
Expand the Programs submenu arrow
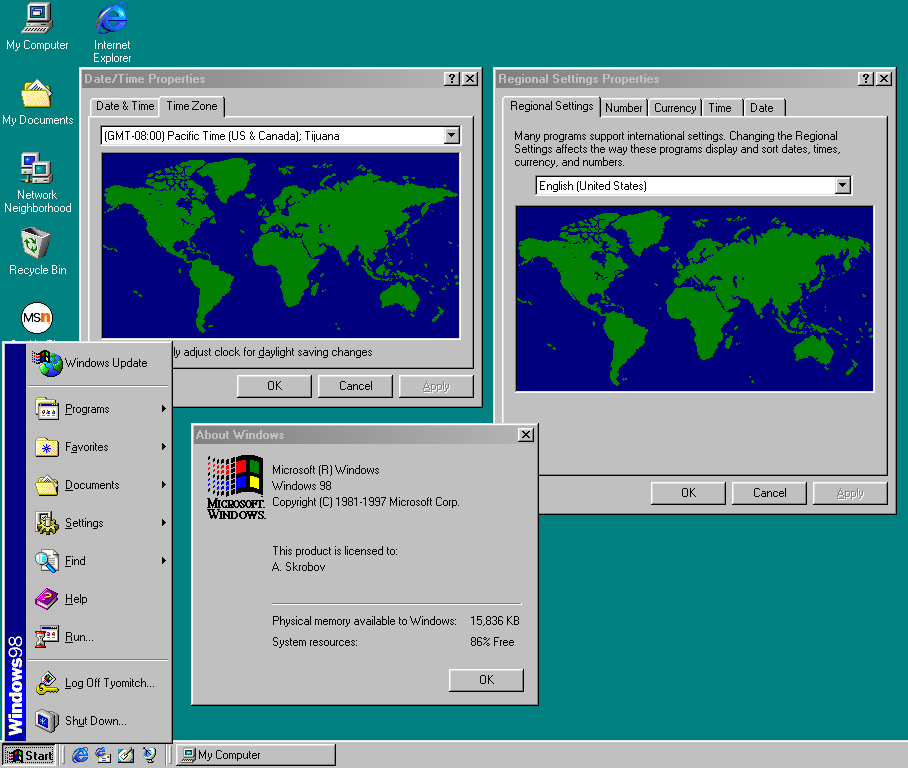click(164, 409)
